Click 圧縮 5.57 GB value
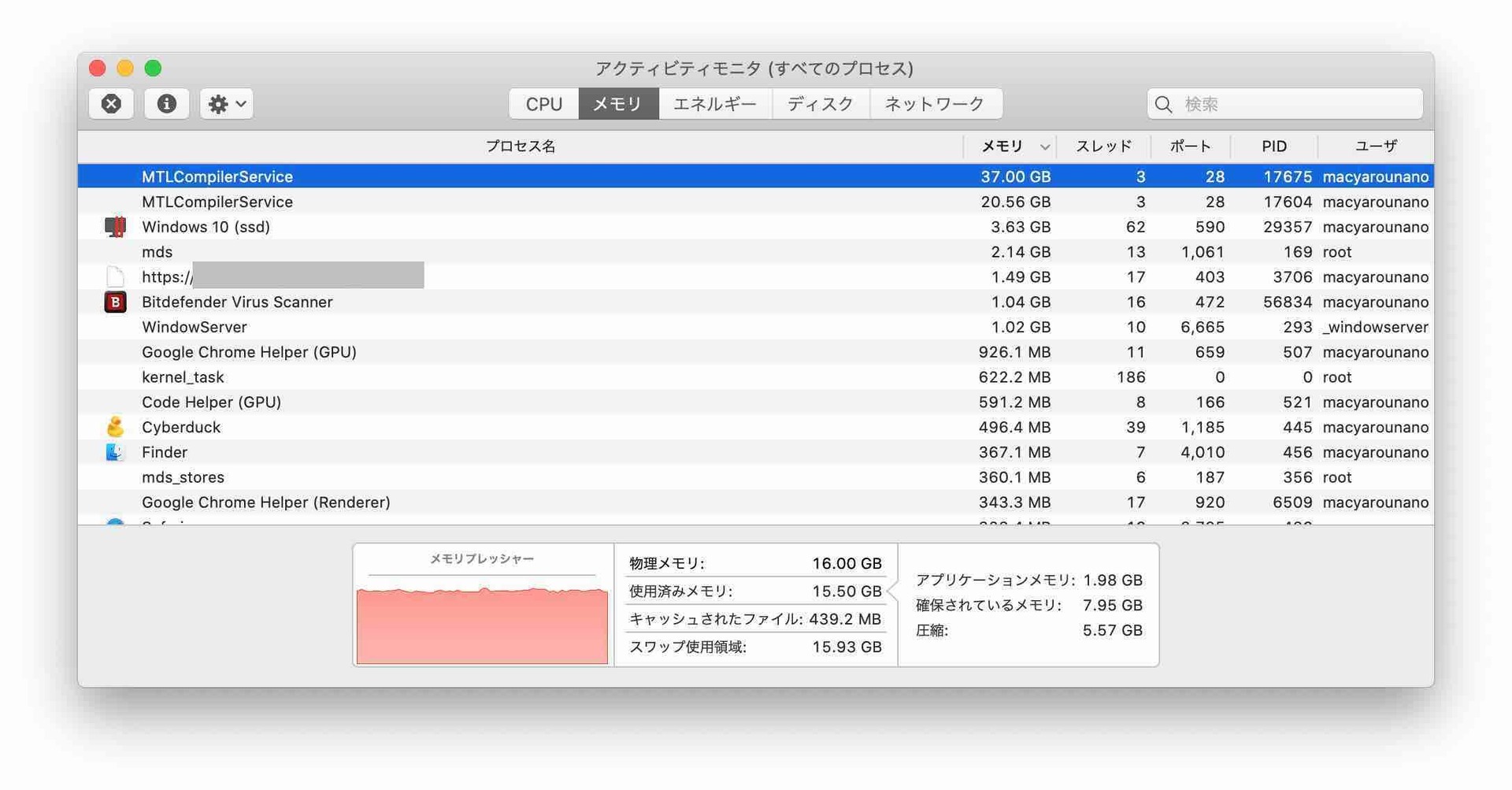Viewport: 1512px width, 790px height. 1112,630
